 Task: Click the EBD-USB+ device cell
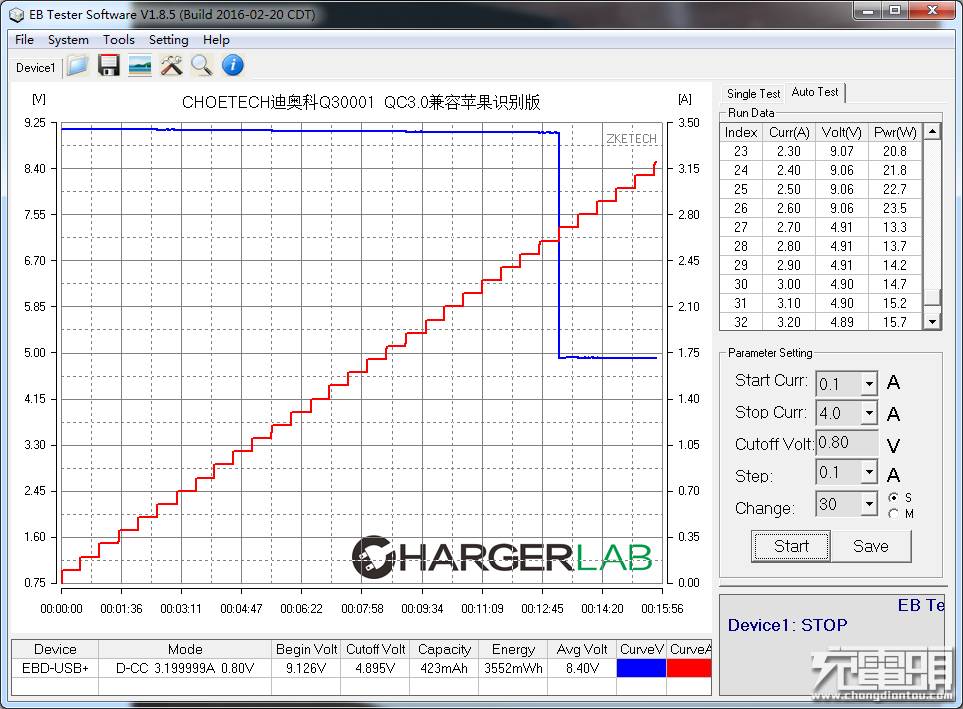(x=55, y=668)
